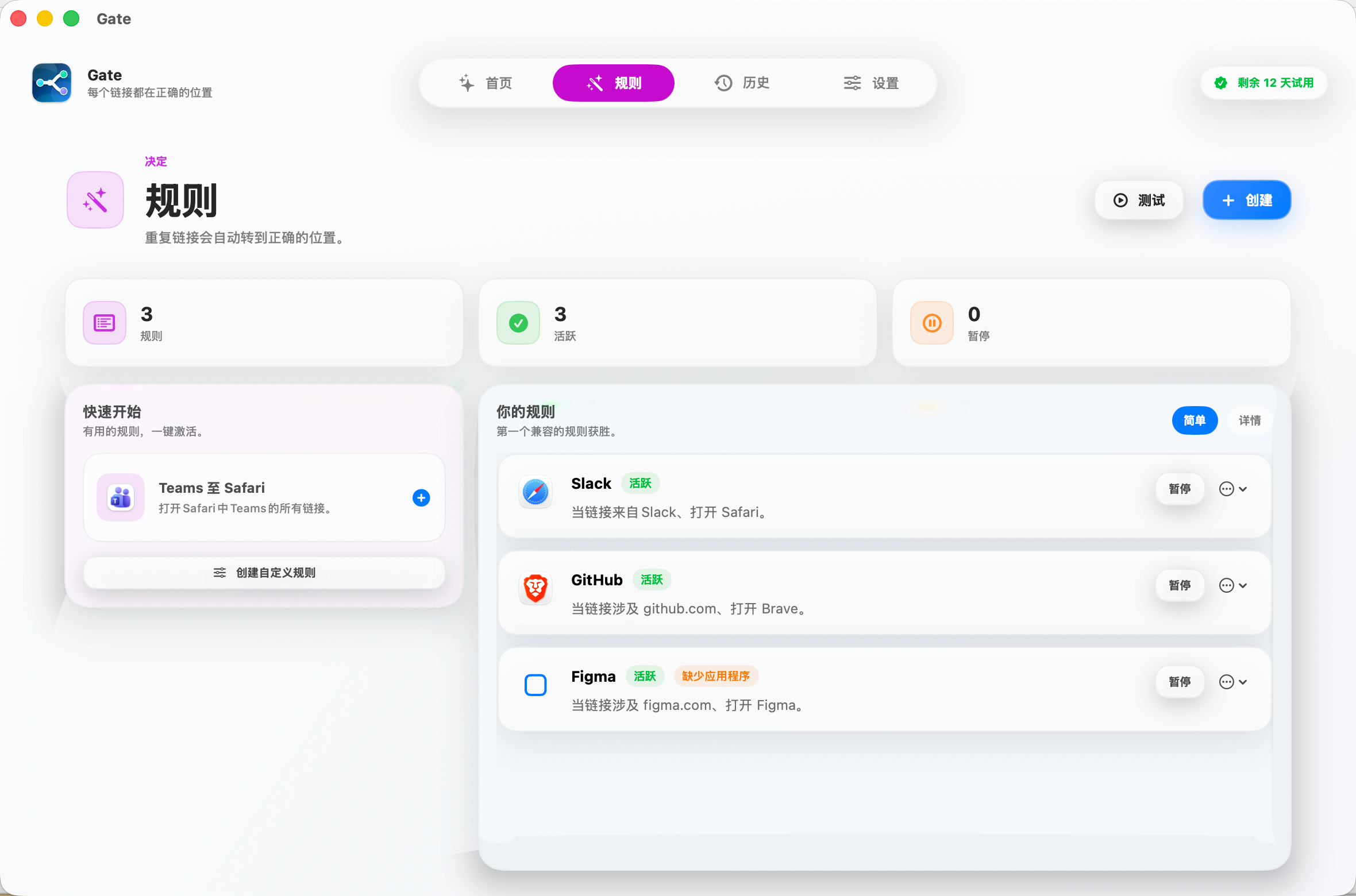Image resolution: width=1356 pixels, height=896 pixels.
Task: Click the placeholder app icon on Figma rule
Action: (x=536, y=685)
